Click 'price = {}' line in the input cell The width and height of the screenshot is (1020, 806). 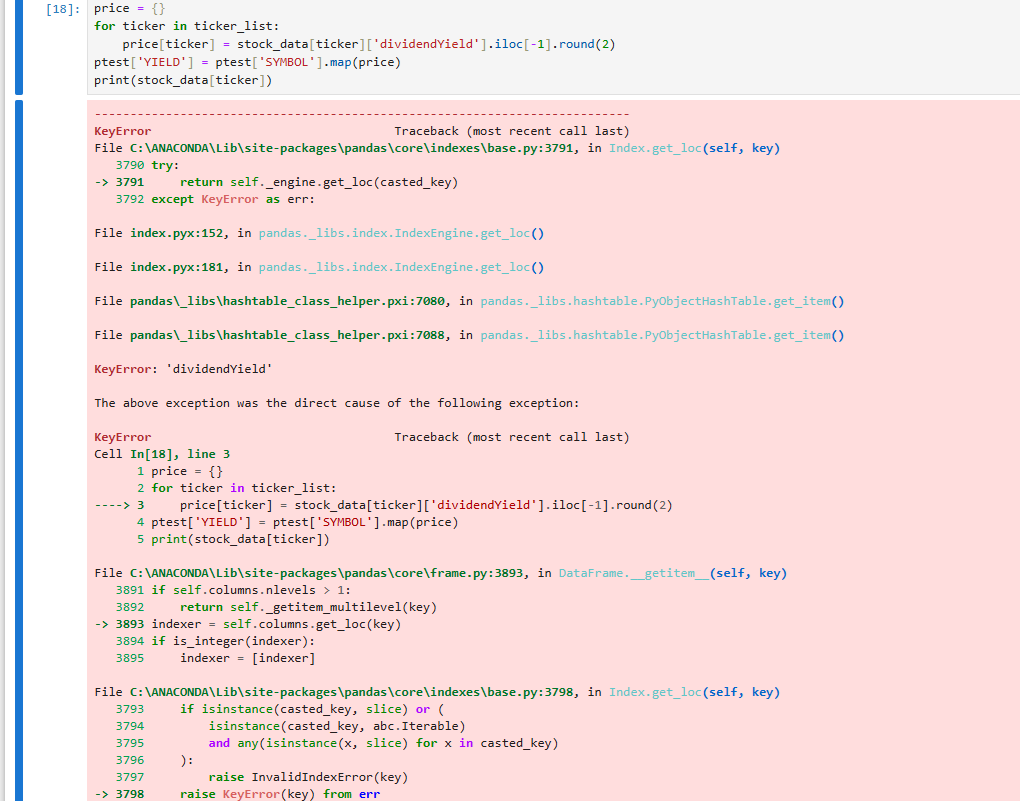[129, 8]
